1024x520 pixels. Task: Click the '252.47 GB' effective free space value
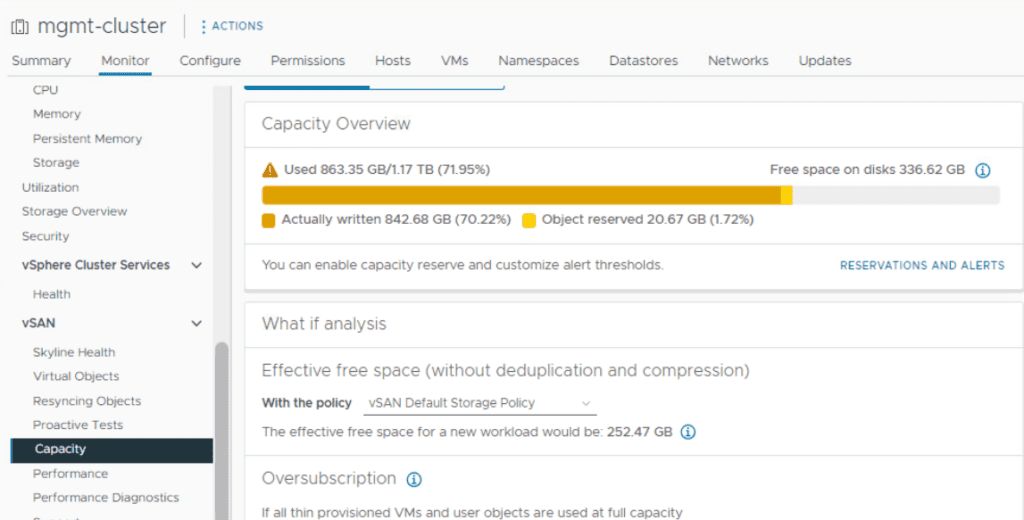639,432
